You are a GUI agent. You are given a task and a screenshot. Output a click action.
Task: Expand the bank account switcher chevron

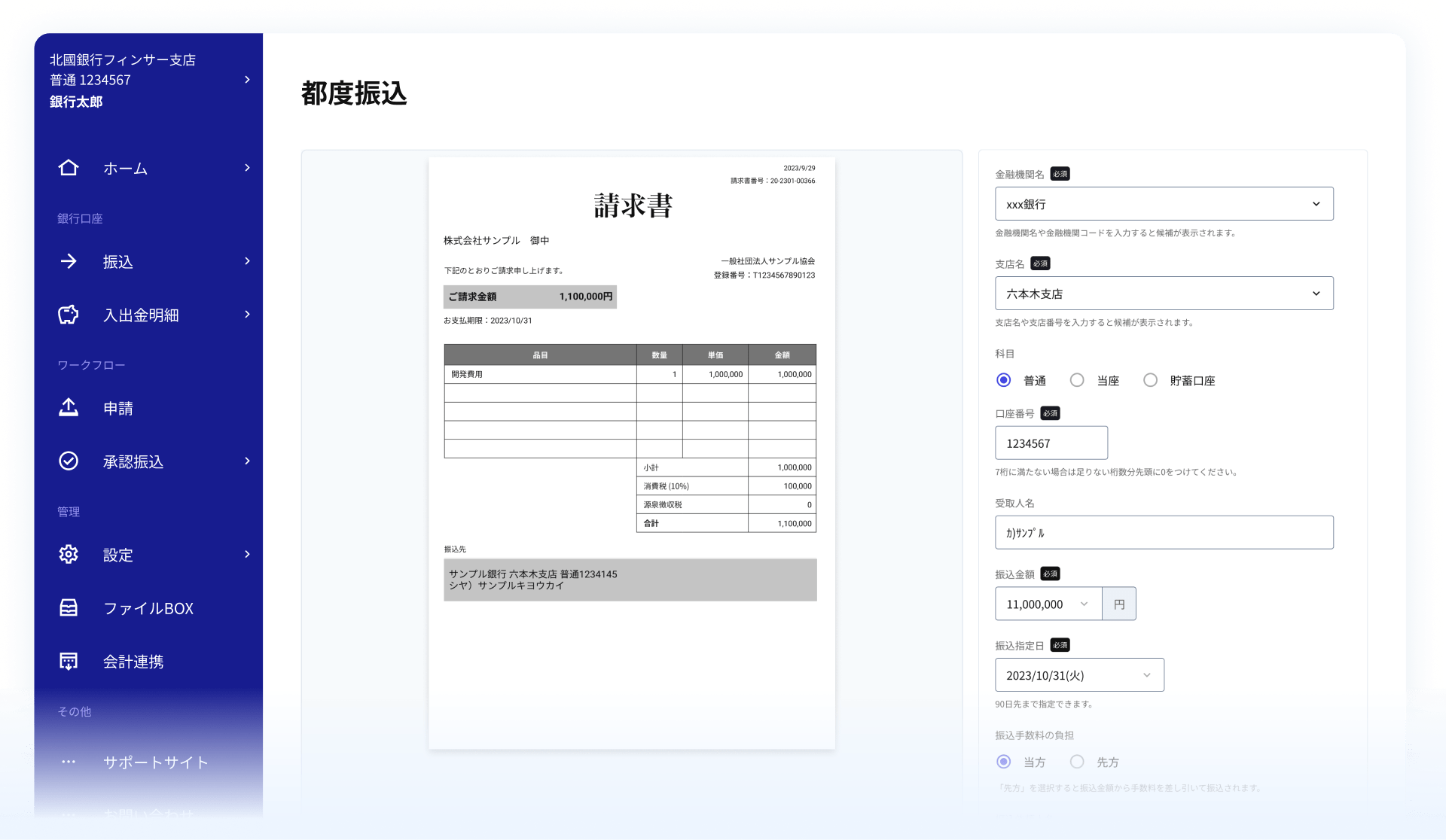coord(247,80)
